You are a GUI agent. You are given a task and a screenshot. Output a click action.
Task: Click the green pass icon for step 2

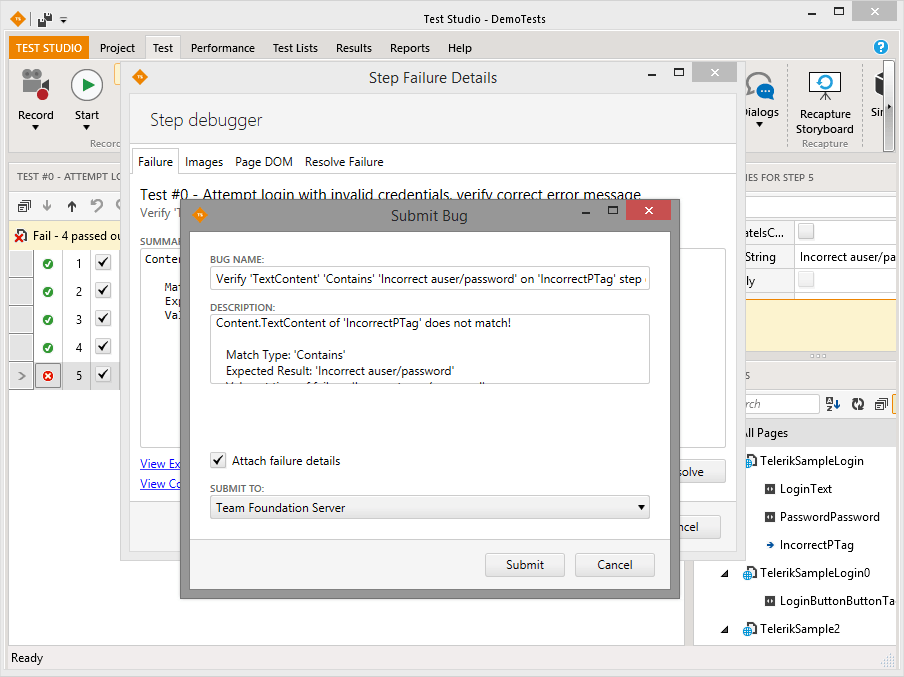click(48, 292)
